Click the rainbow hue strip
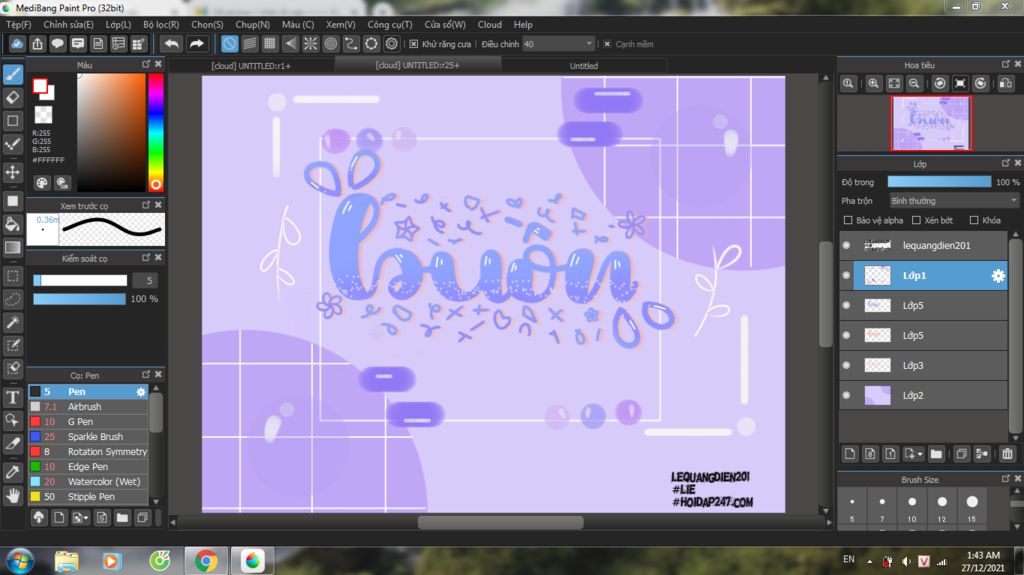 pyautogui.click(x=155, y=131)
